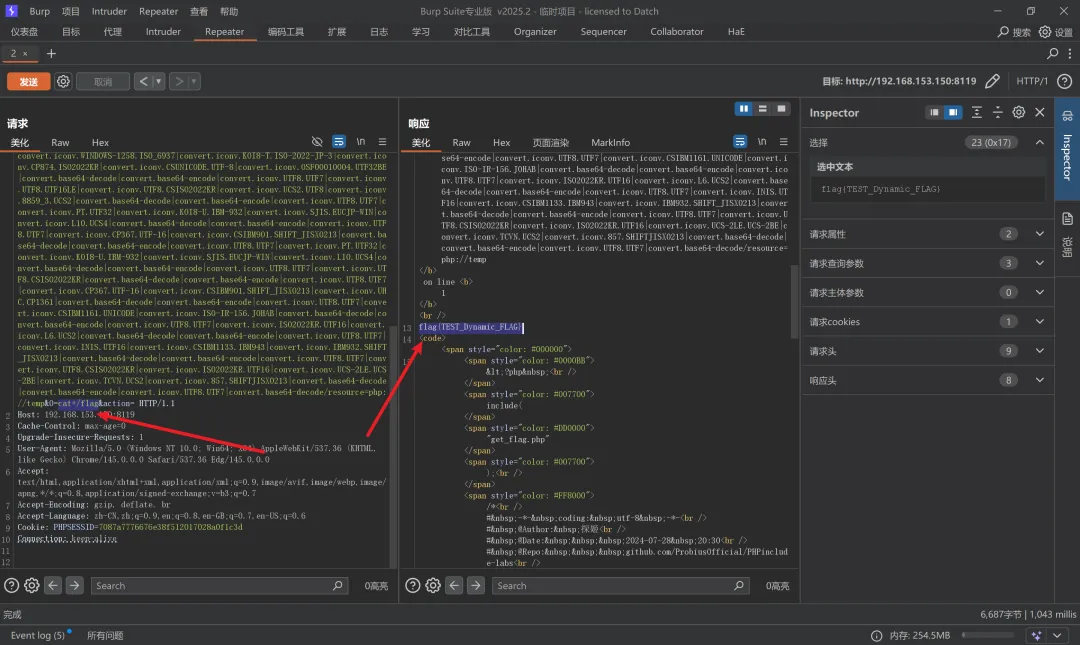Switch to combined tabbed layout
The image size is (1080, 645).
point(781,109)
